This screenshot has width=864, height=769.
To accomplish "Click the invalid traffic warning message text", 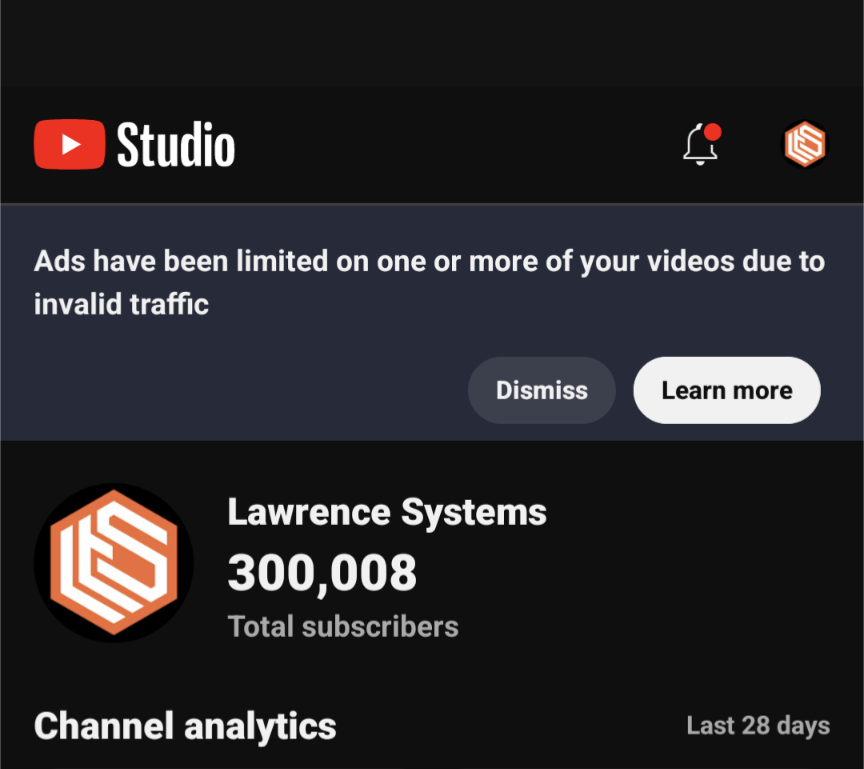I will pyautogui.click(x=429, y=282).
